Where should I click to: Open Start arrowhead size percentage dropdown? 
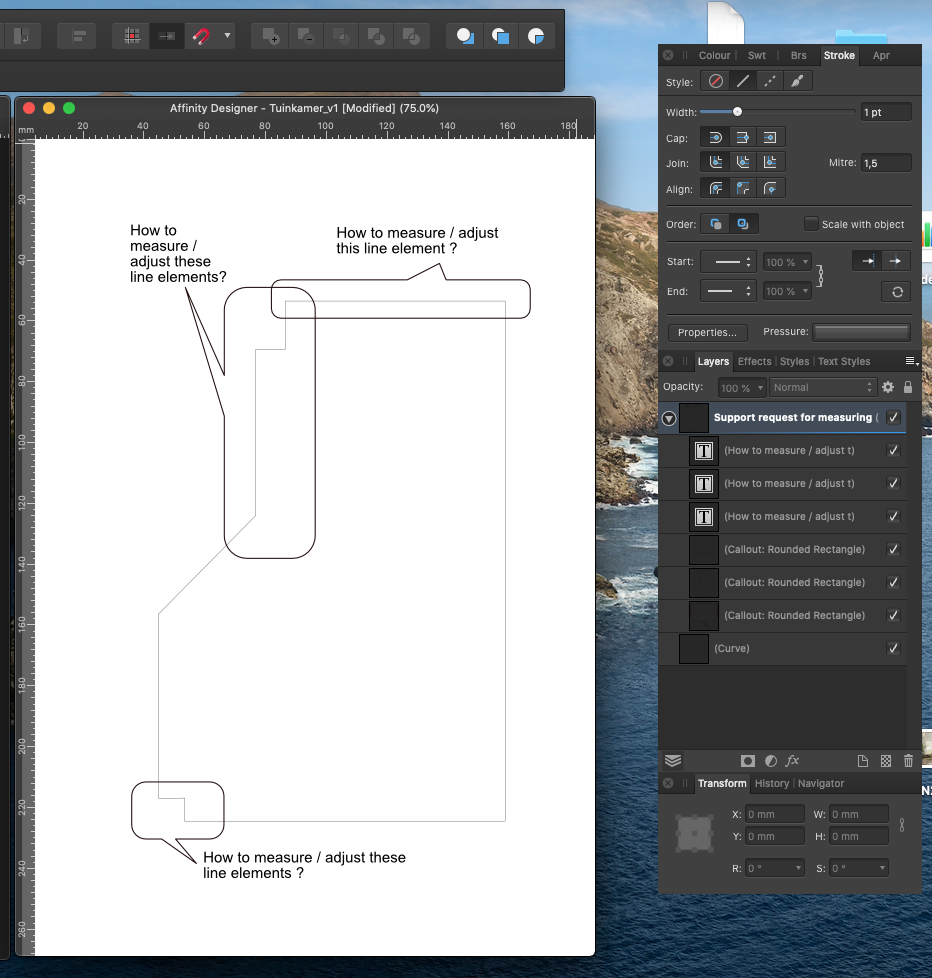[x=787, y=262]
